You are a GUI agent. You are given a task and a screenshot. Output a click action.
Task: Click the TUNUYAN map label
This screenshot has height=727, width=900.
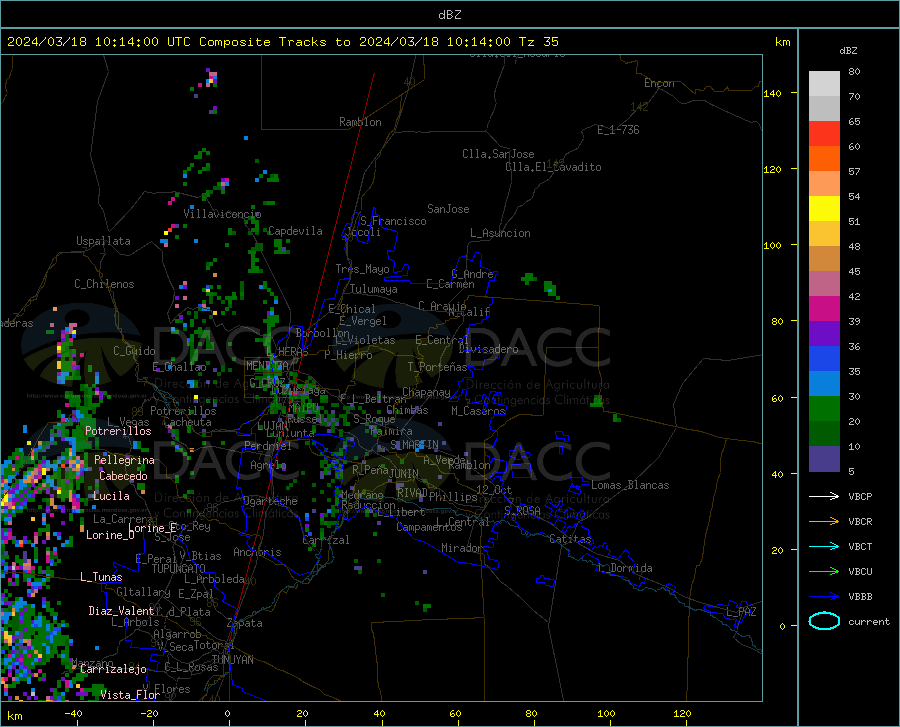pyautogui.click(x=232, y=660)
